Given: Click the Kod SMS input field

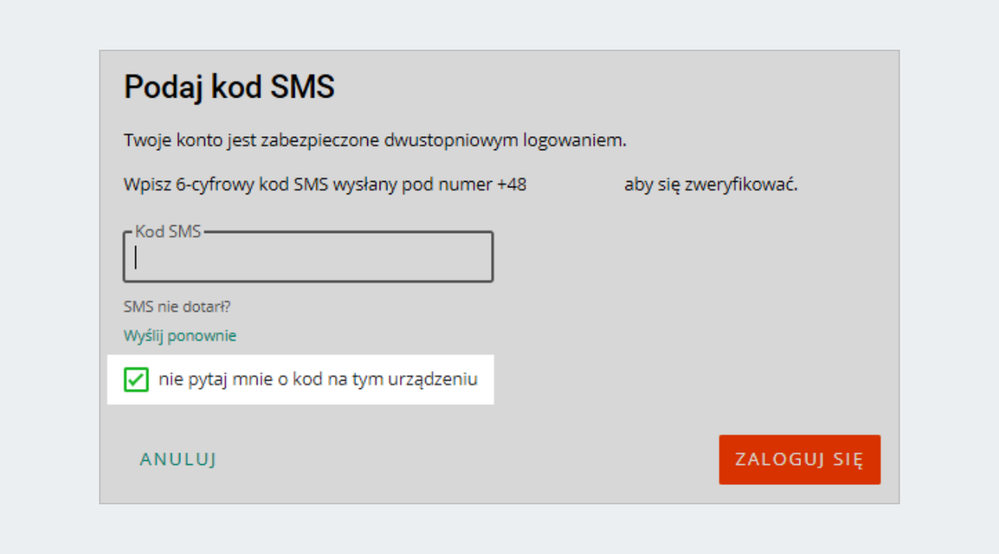Looking at the screenshot, I should (x=308, y=258).
